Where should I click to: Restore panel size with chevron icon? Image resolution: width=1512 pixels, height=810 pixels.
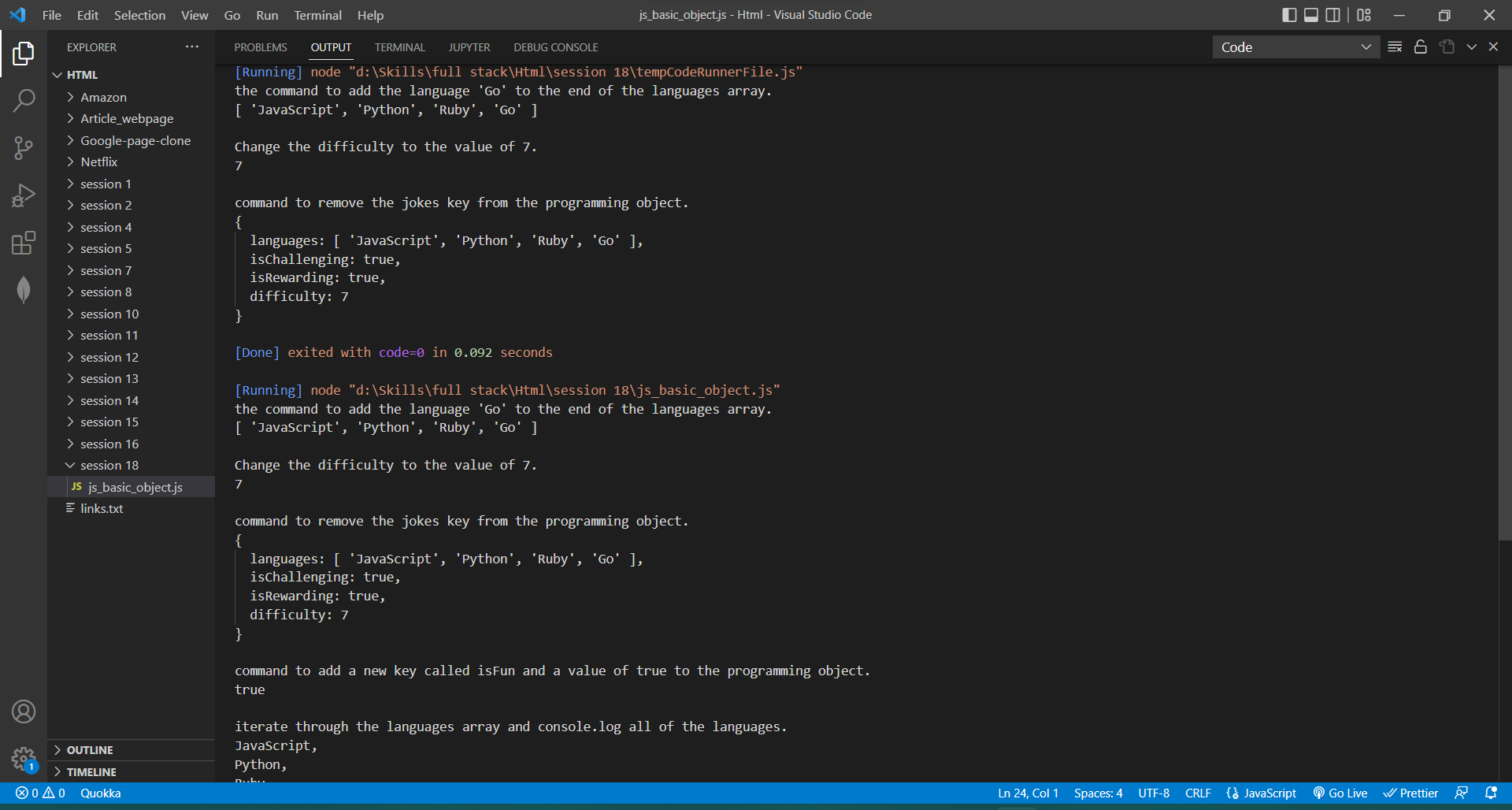point(1471,47)
